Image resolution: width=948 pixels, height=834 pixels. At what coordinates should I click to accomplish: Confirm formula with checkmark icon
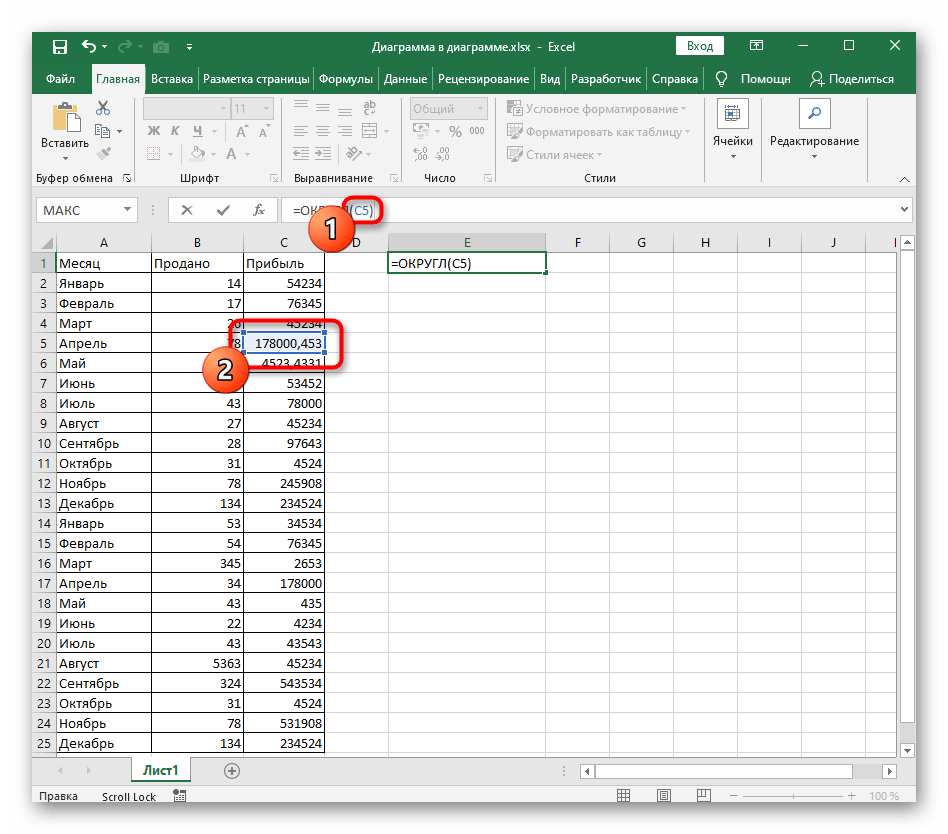pyautogui.click(x=223, y=210)
